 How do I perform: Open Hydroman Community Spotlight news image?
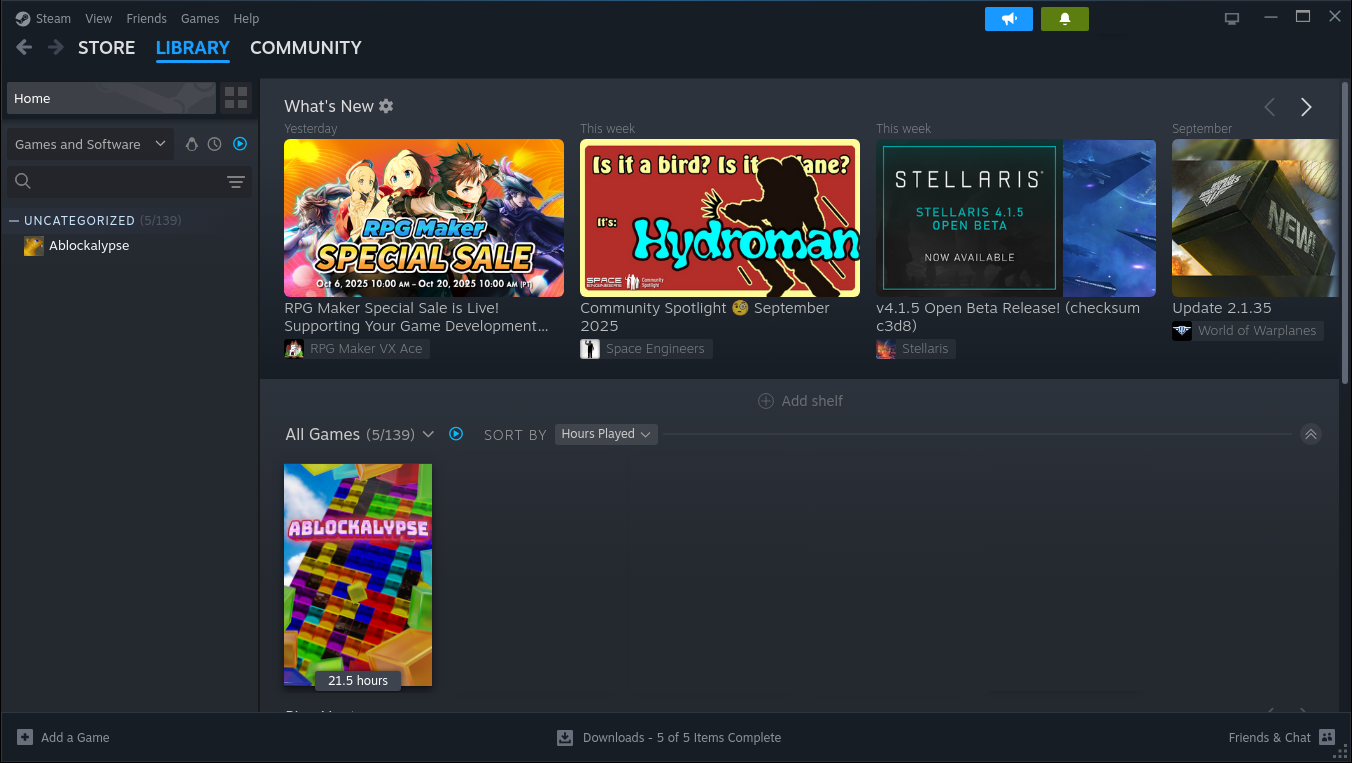pyautogui.click(x=720, y=218)
